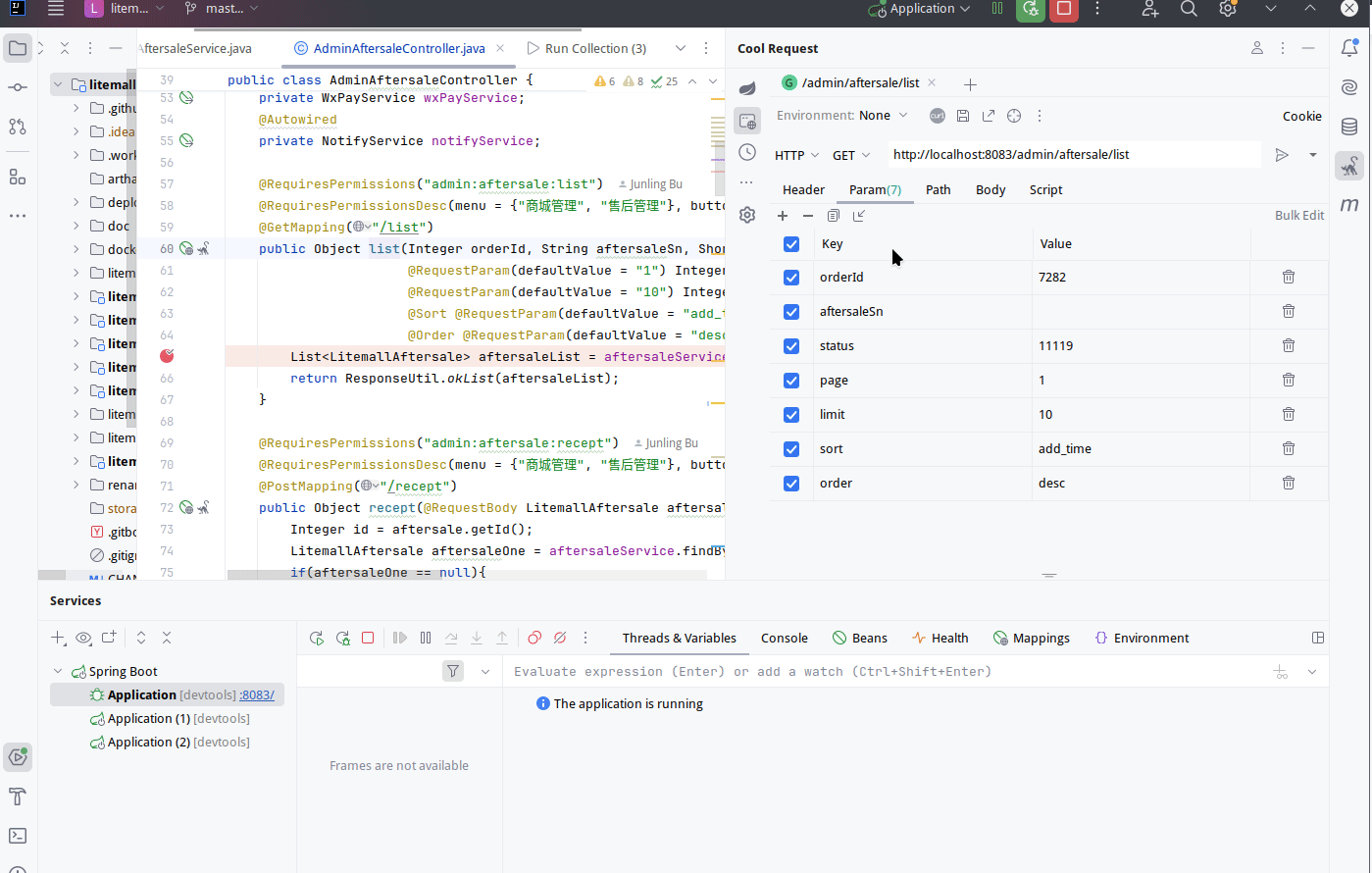This screenshot has height=873, width=1372.
Task: Collapse the litemall project root node
Action: pyautogui.click(x=58, y=84)
